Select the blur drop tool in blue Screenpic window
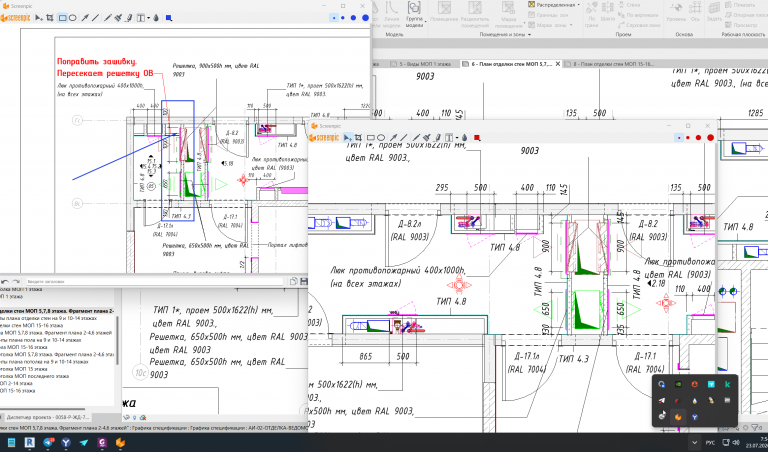Screen dimensions: 768x452 [156, 18]
